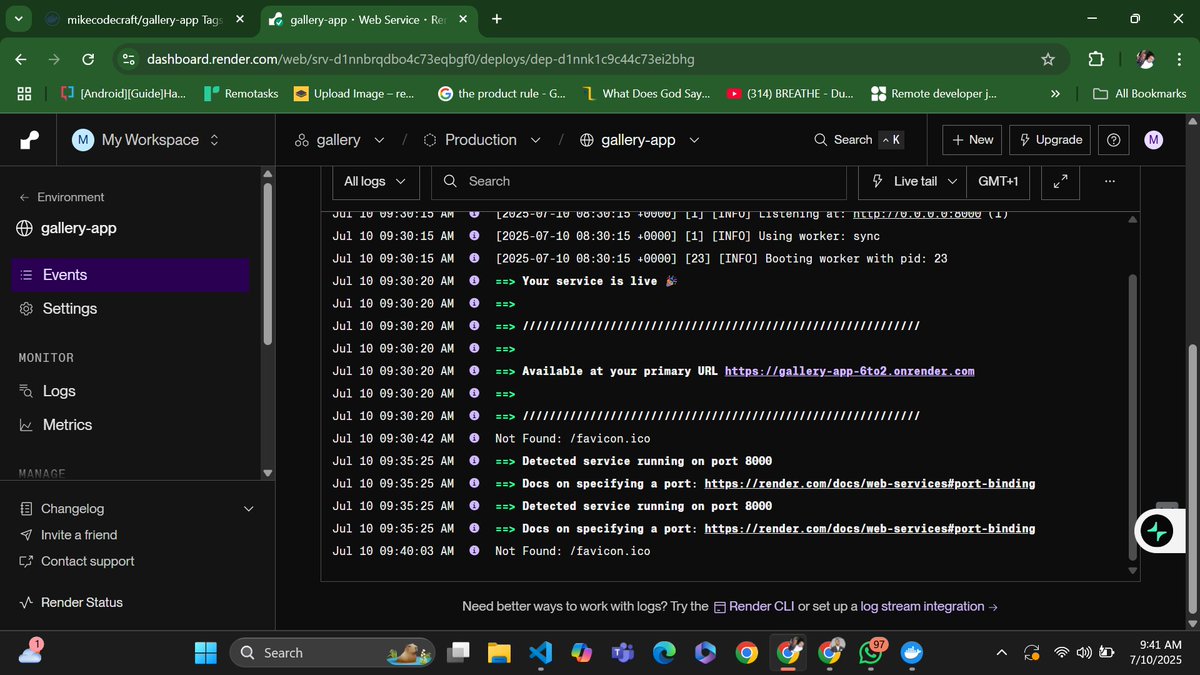This screenshot has width=1200, height=675.
Task: Open the Chrome apps grid icon
Action: [x=25, y=93]
